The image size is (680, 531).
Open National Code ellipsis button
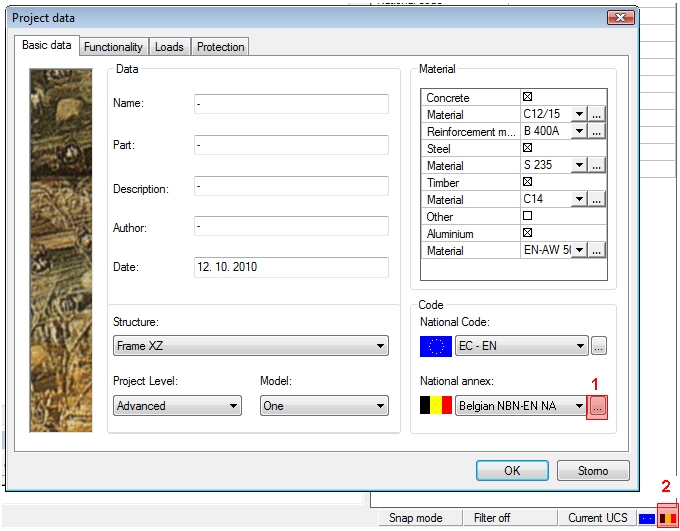pyautogui.click(x=598, y=346)
